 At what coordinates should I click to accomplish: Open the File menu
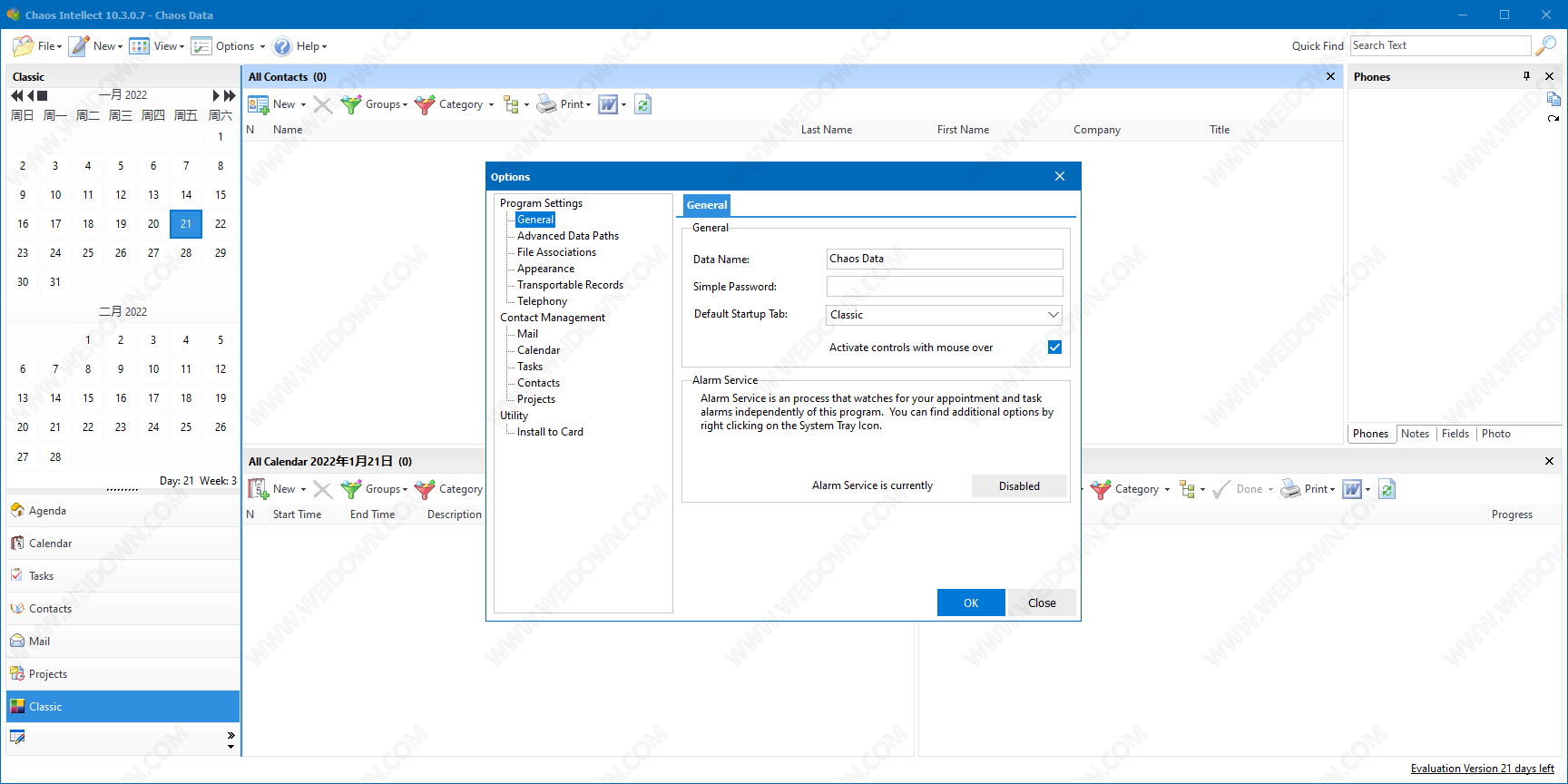38,46
